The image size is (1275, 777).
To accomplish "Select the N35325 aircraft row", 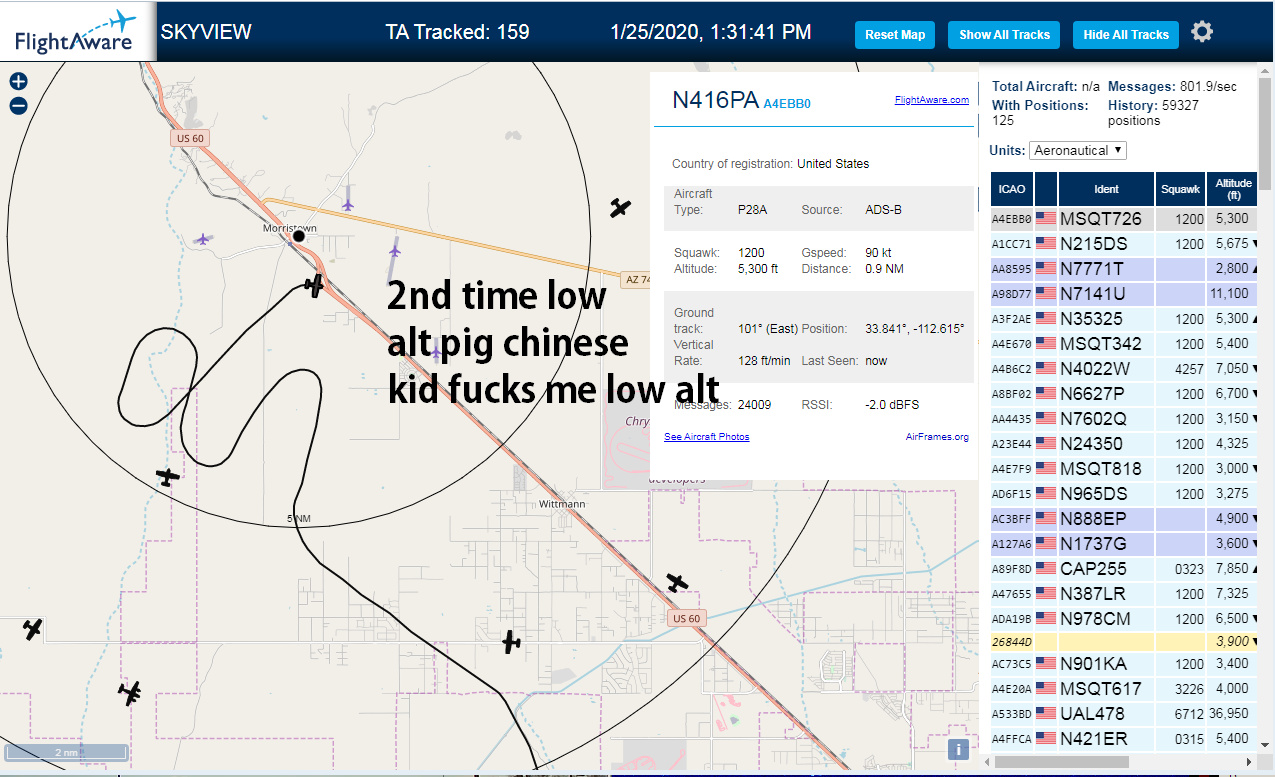I will pos(1124,319).
